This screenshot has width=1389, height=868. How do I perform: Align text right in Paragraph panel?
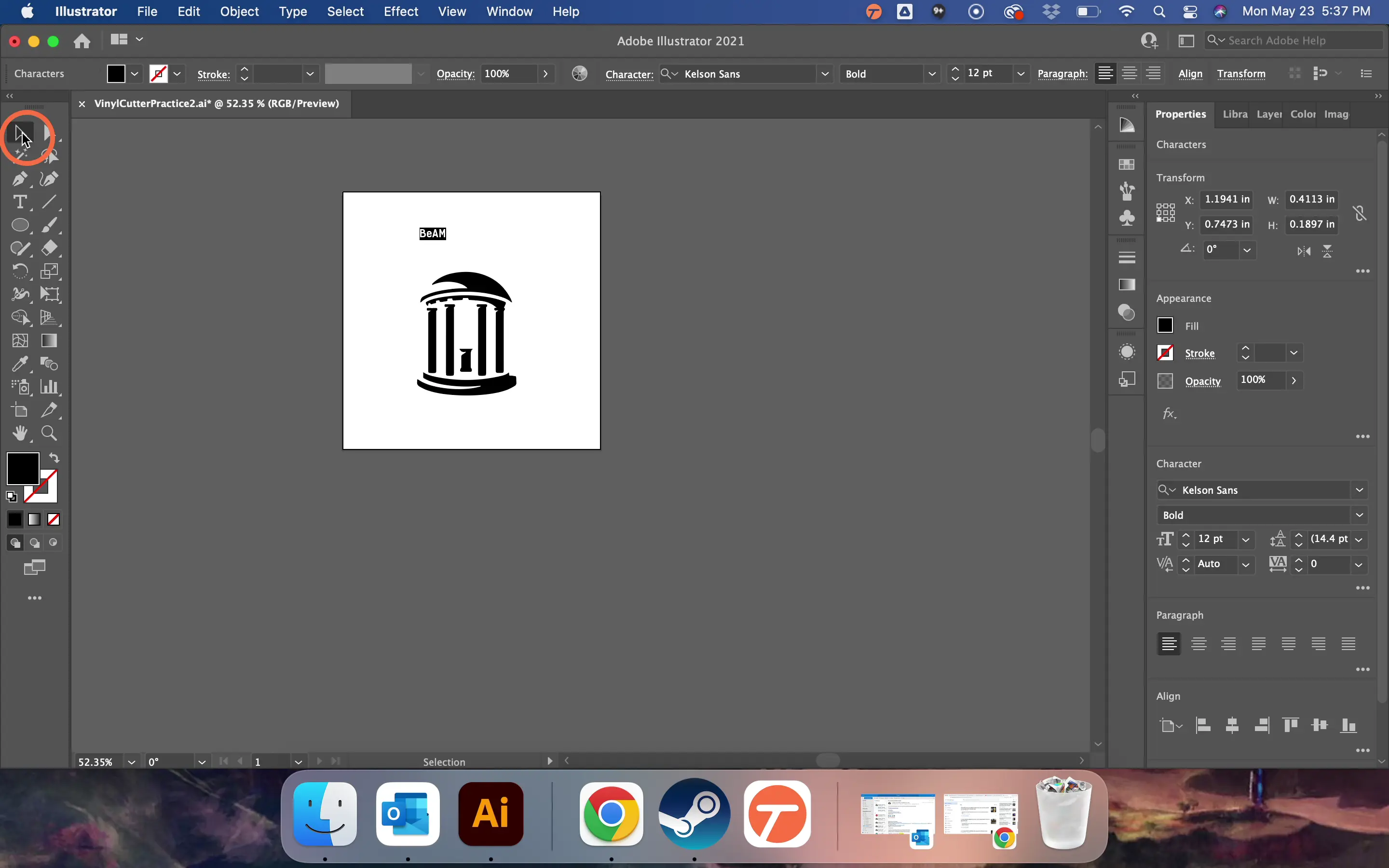1229,644
